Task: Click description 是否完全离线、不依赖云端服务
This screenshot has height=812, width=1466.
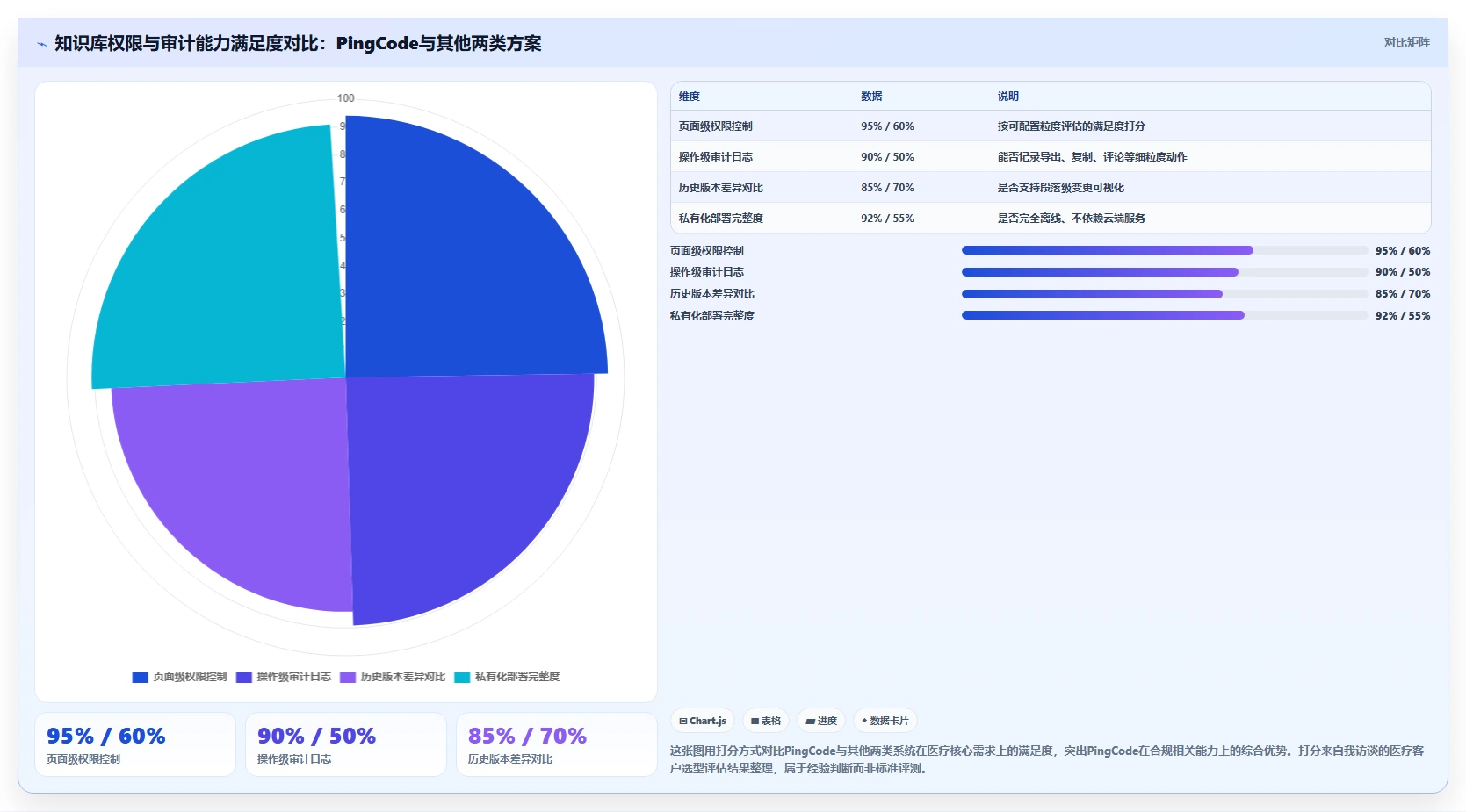Action: [1071, 219]
